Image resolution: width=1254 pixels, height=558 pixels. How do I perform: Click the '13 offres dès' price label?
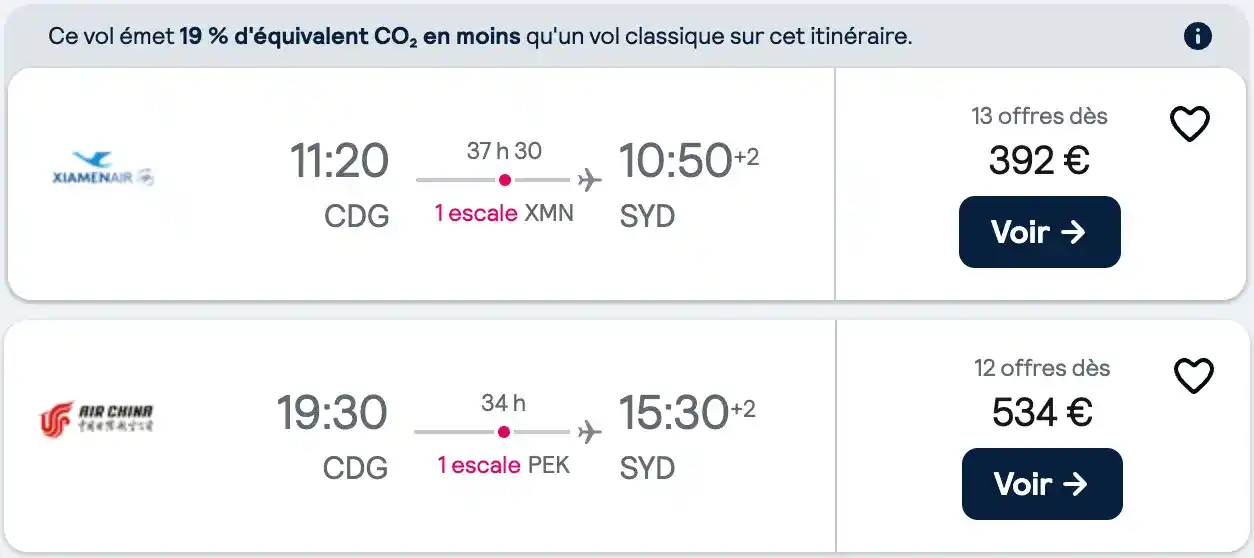pos(1040,116)
